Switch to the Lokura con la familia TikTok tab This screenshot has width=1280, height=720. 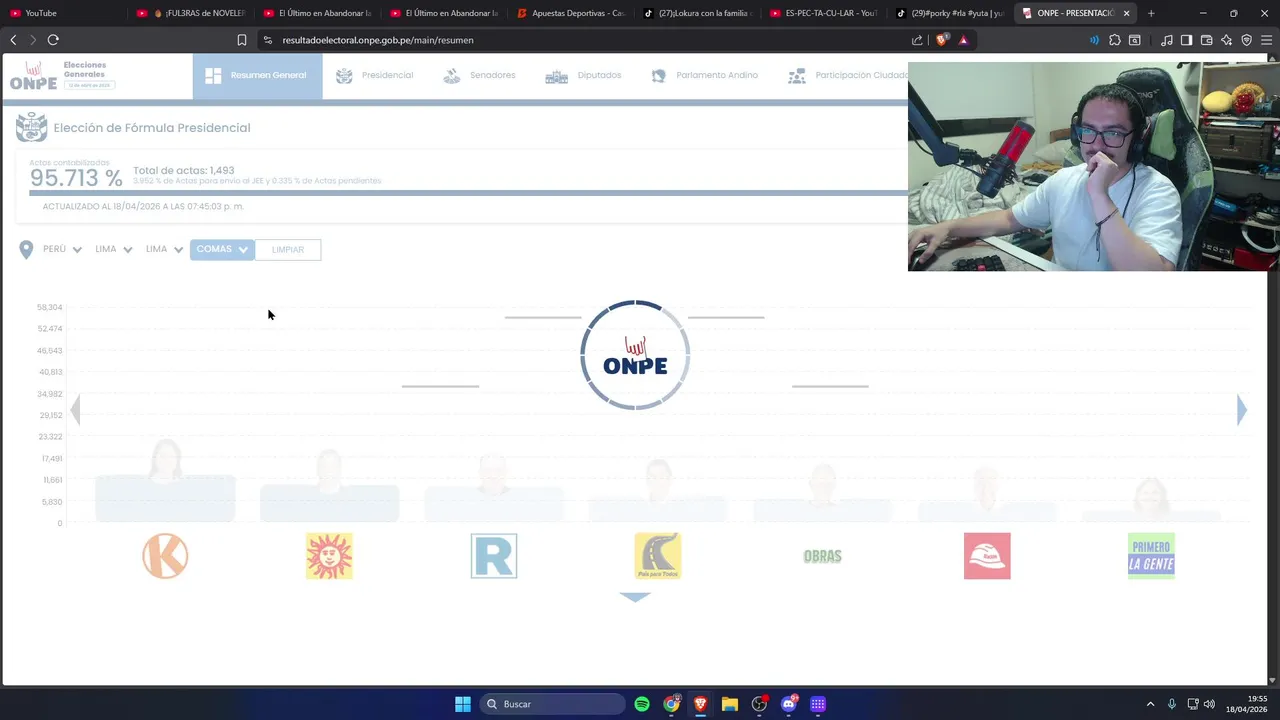pos(698,13)
